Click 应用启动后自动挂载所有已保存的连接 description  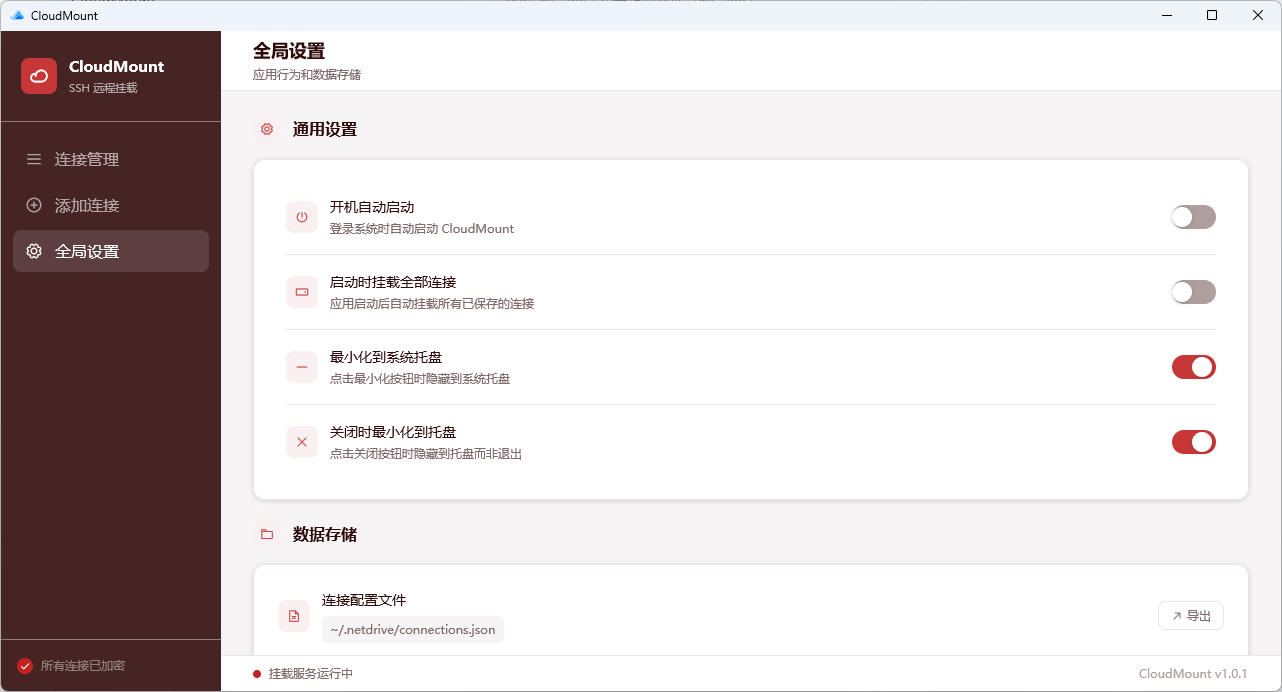[432, 304]
